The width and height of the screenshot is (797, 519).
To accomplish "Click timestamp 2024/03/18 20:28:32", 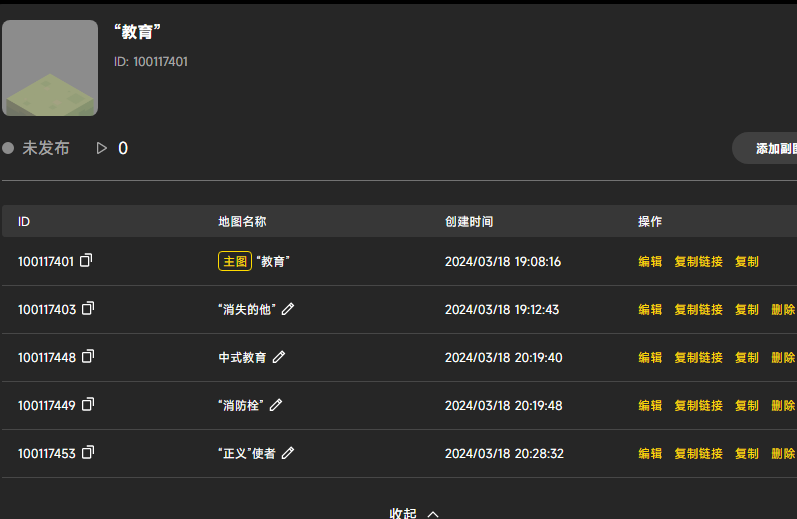I will (504, 453).
